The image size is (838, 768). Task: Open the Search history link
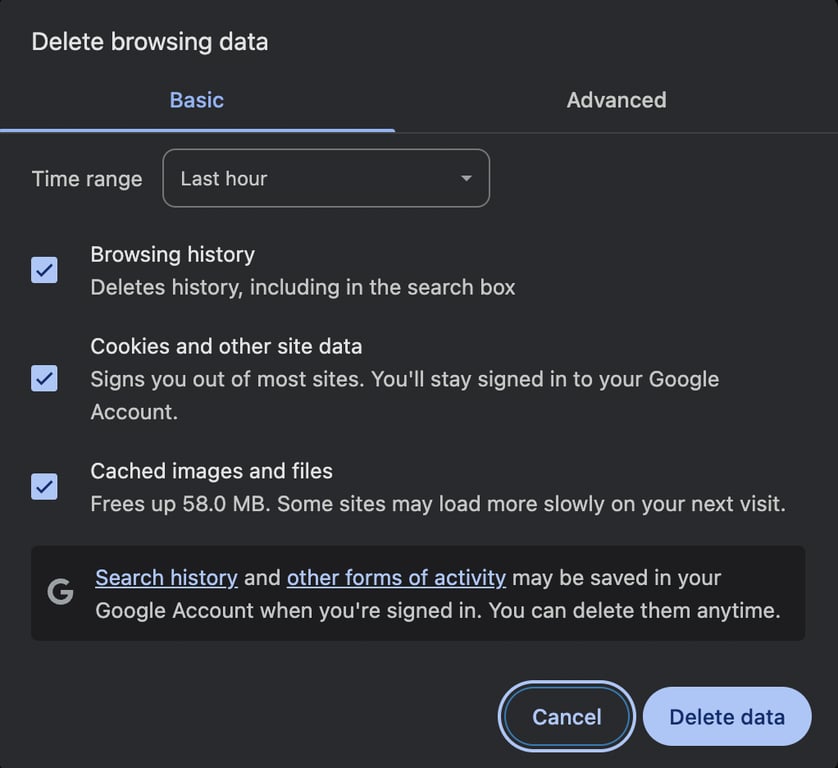click(166, 577)
